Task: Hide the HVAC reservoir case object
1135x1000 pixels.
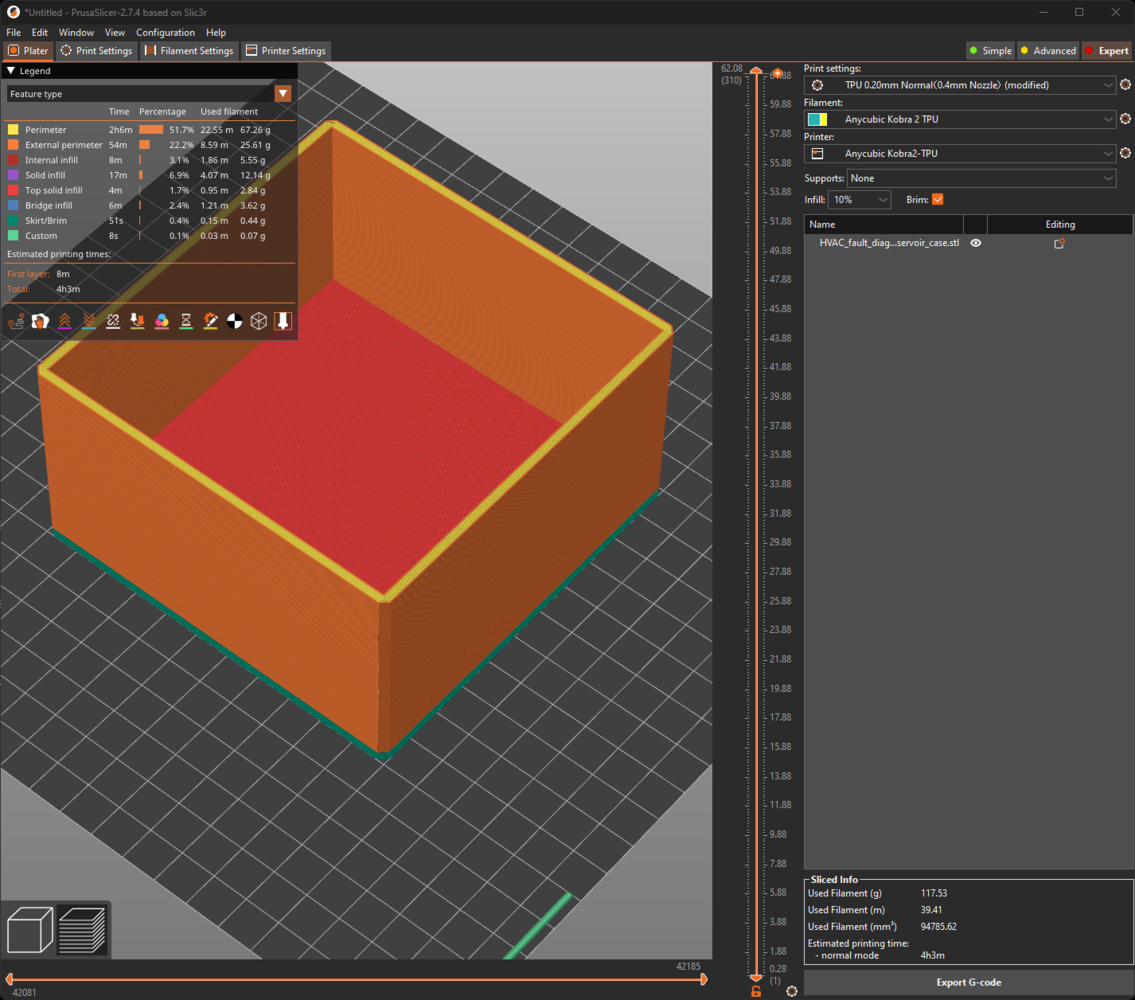Action: point(976,243)
